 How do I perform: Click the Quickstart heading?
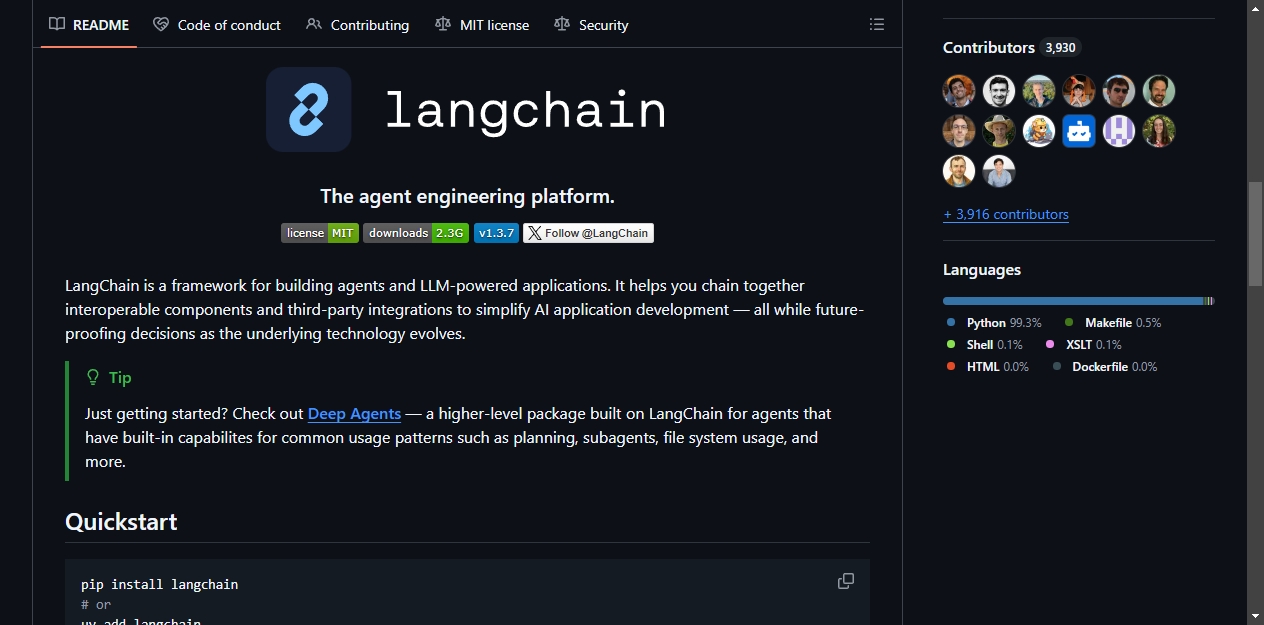point(121,522)
